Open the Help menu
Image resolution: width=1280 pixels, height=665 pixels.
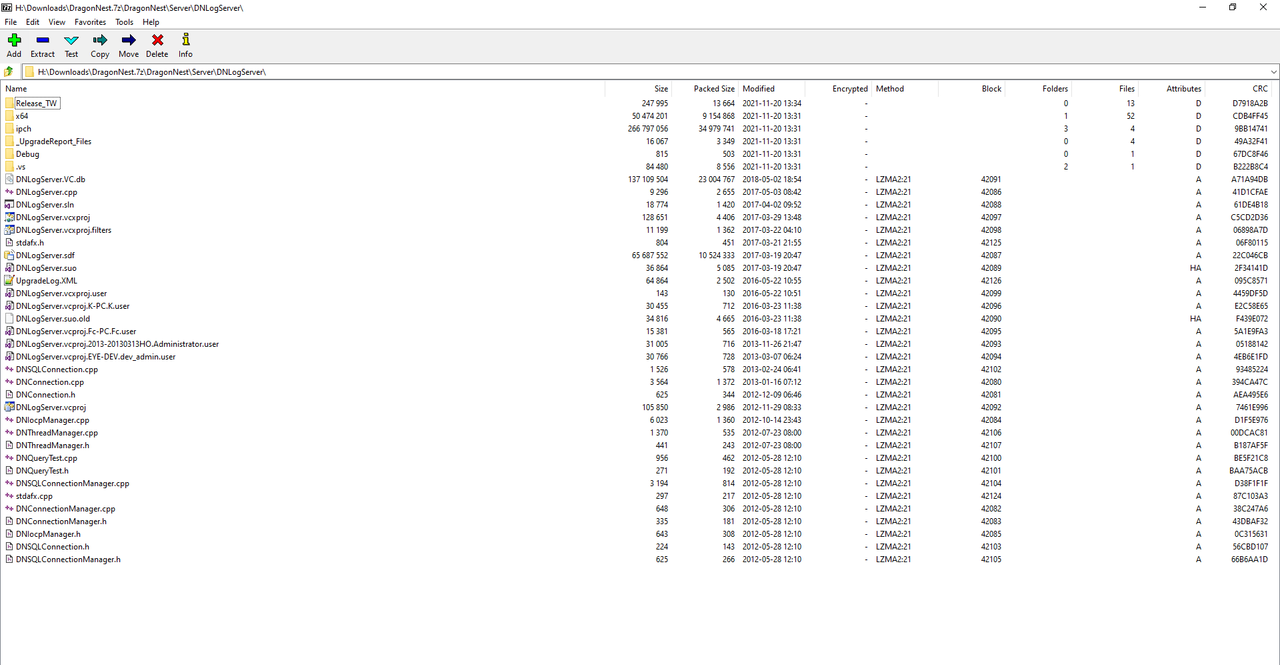[x=151, y=22]
